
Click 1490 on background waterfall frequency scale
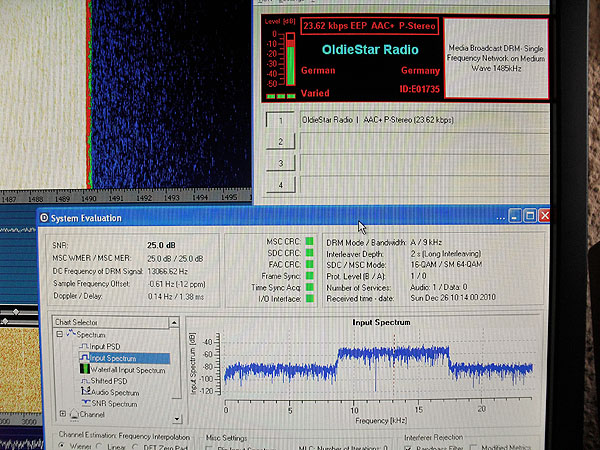pos(88,198)
